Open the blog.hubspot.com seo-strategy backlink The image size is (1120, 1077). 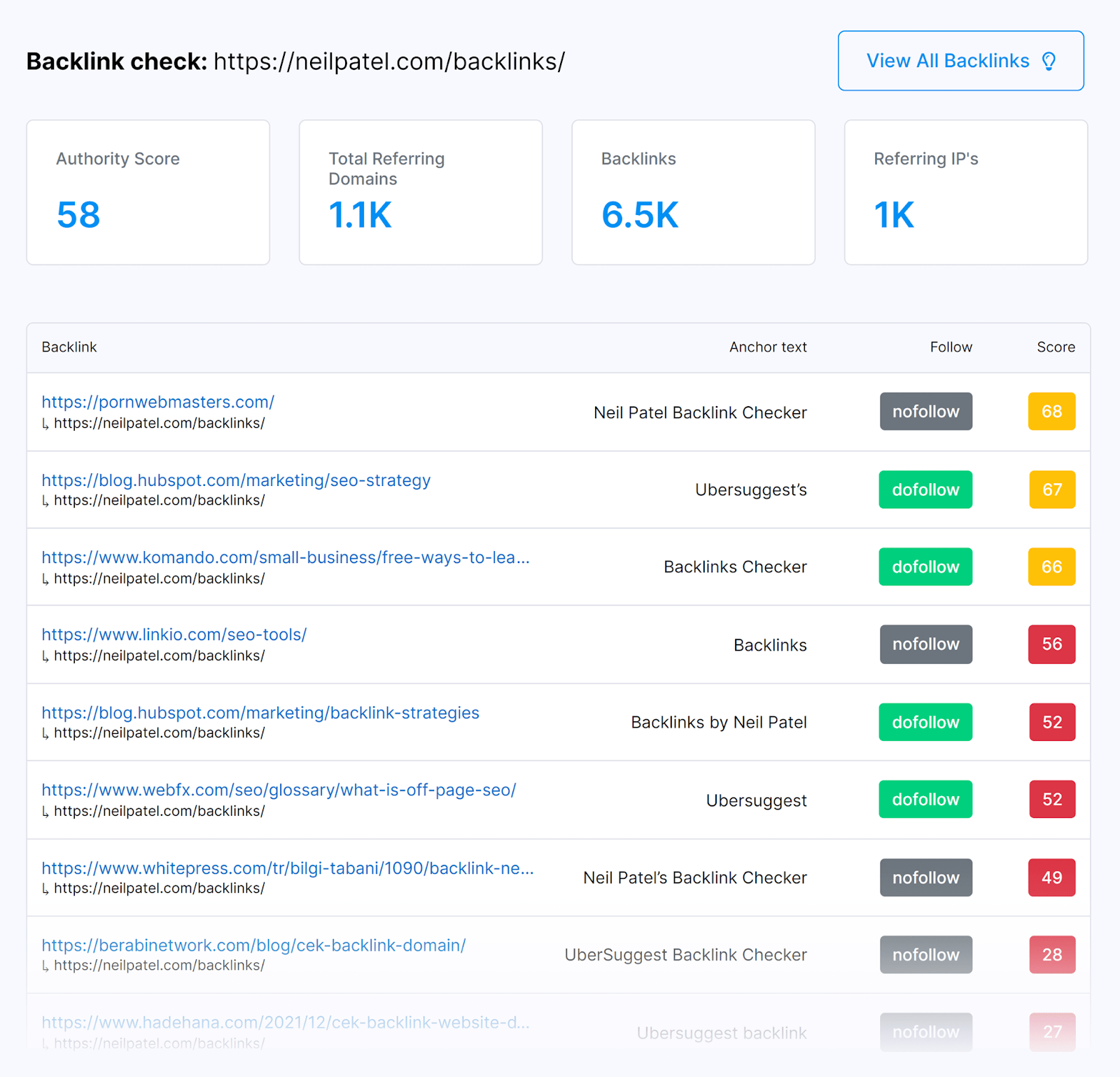236,480
